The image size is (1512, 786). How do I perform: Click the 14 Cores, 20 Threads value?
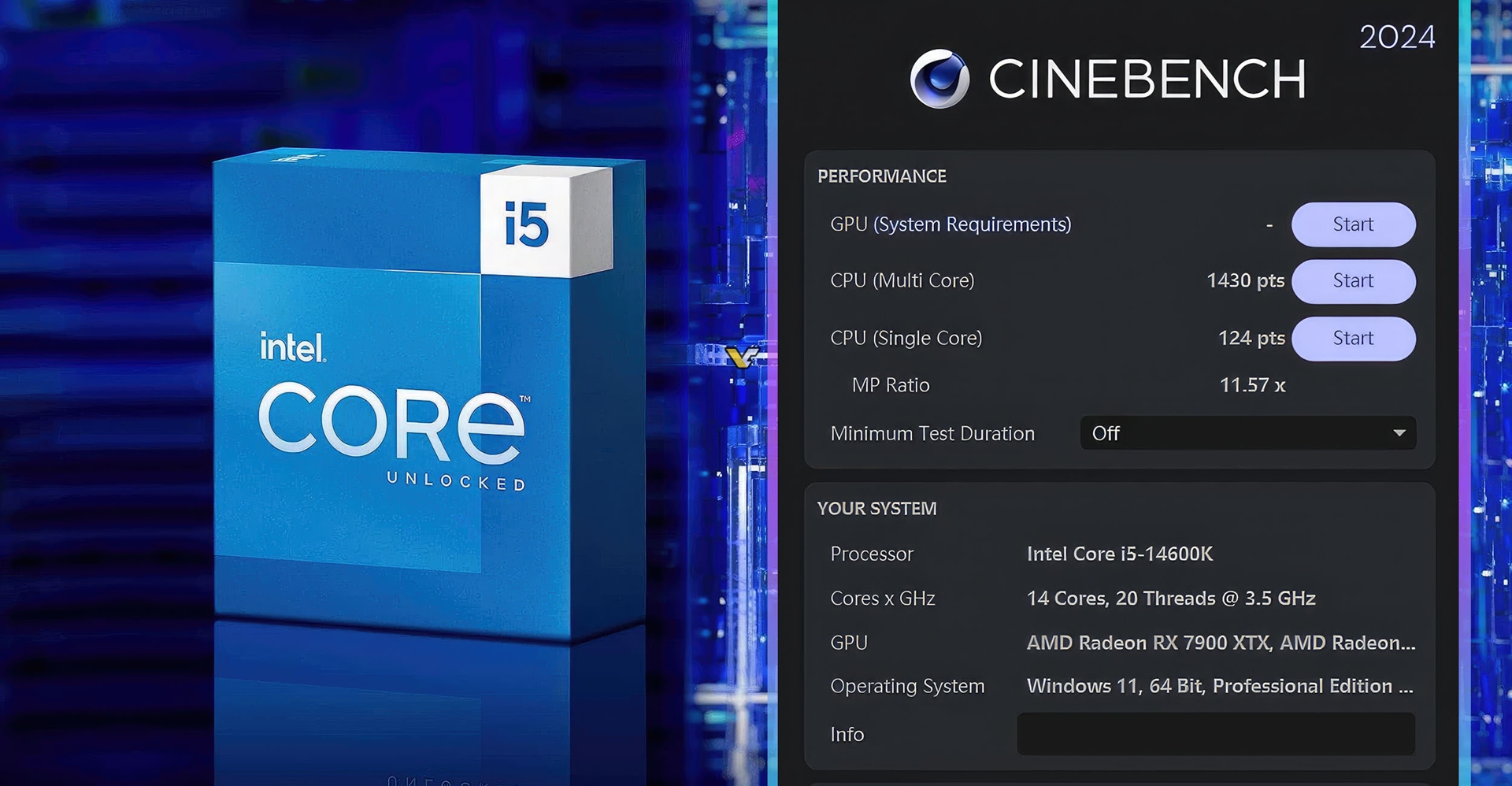pyautogui.click(x=1171, y=599)
